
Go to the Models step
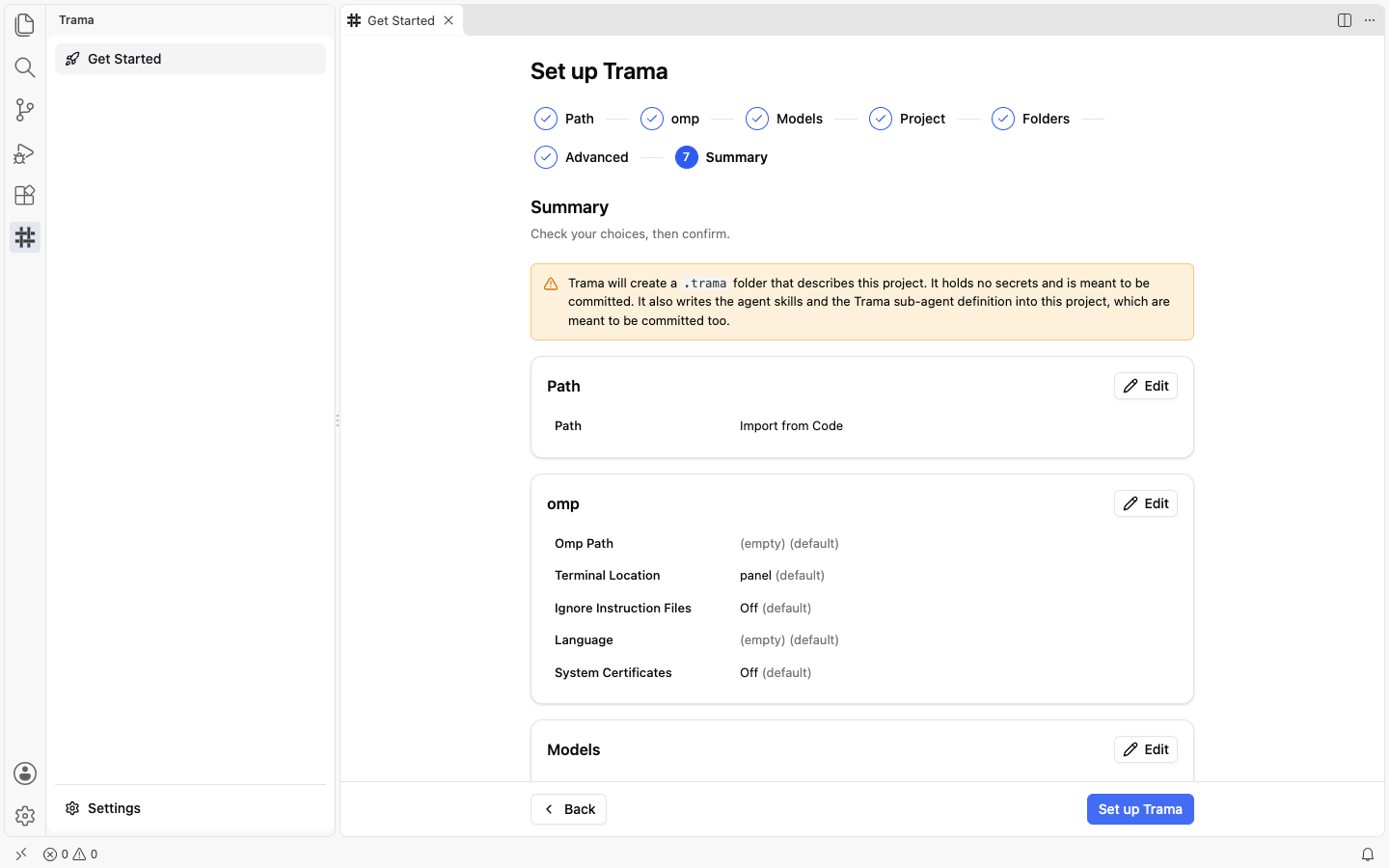[784, 119]
